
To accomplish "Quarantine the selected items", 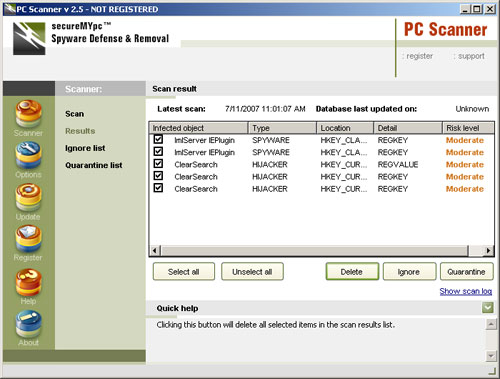I will point(466,272).
